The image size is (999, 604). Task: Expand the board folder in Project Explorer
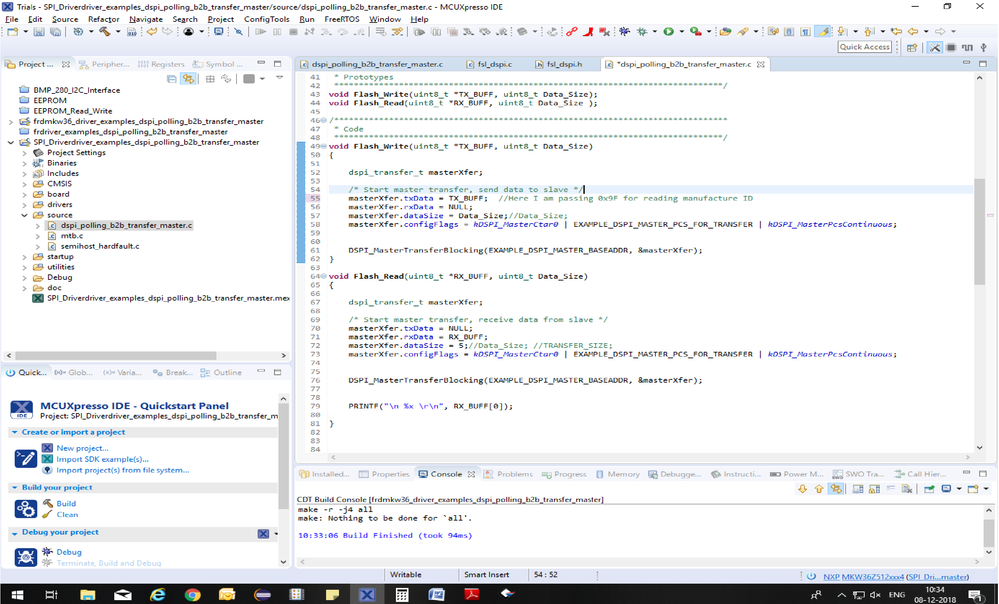(23, 195)
